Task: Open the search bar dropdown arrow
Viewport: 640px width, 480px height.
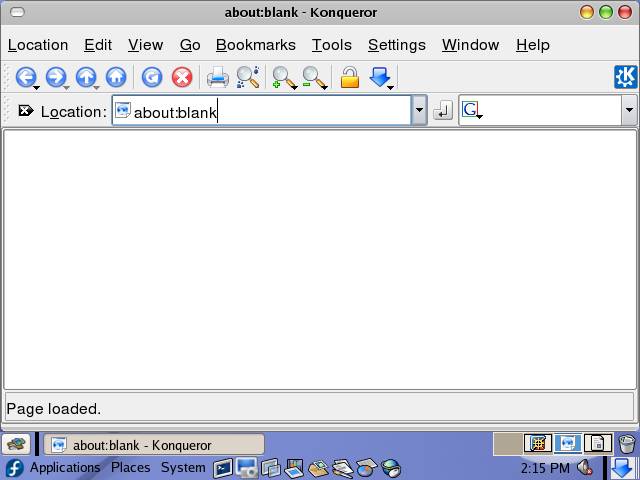Action: point(628,111)
